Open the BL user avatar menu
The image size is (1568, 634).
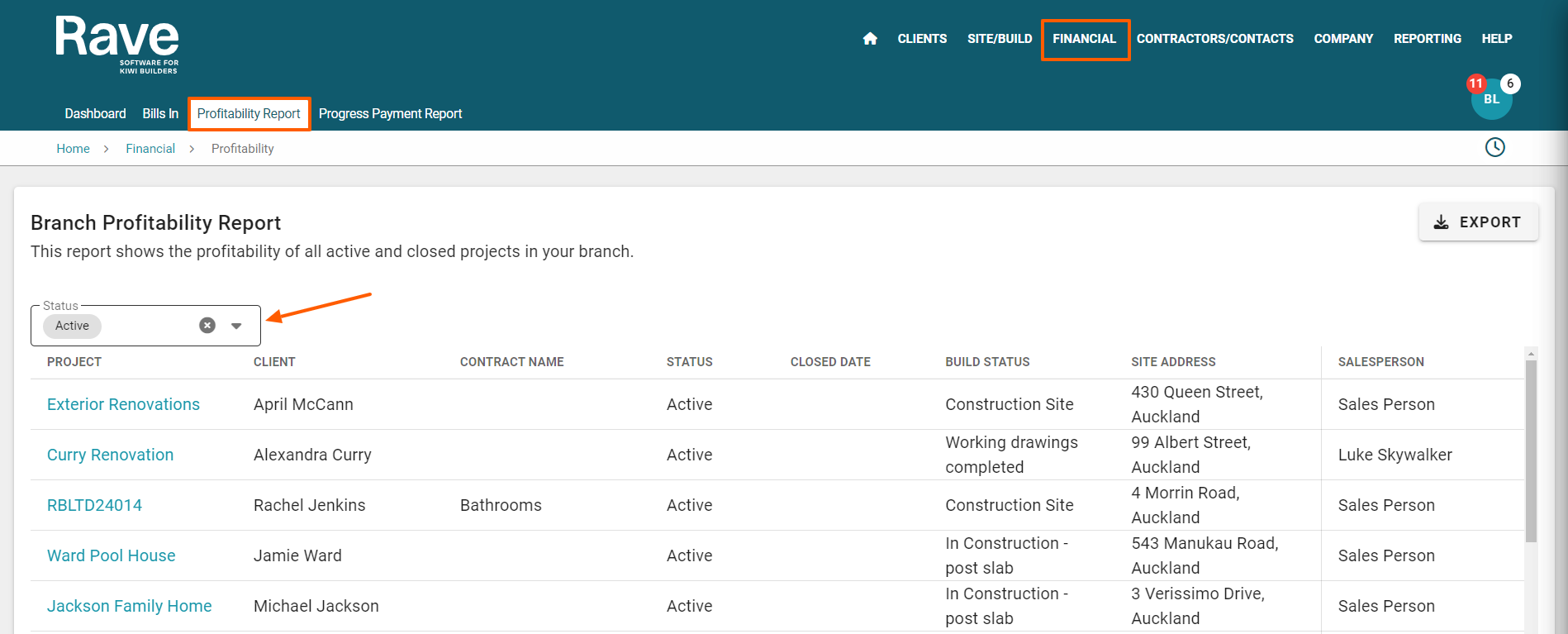pos(1492,99)
